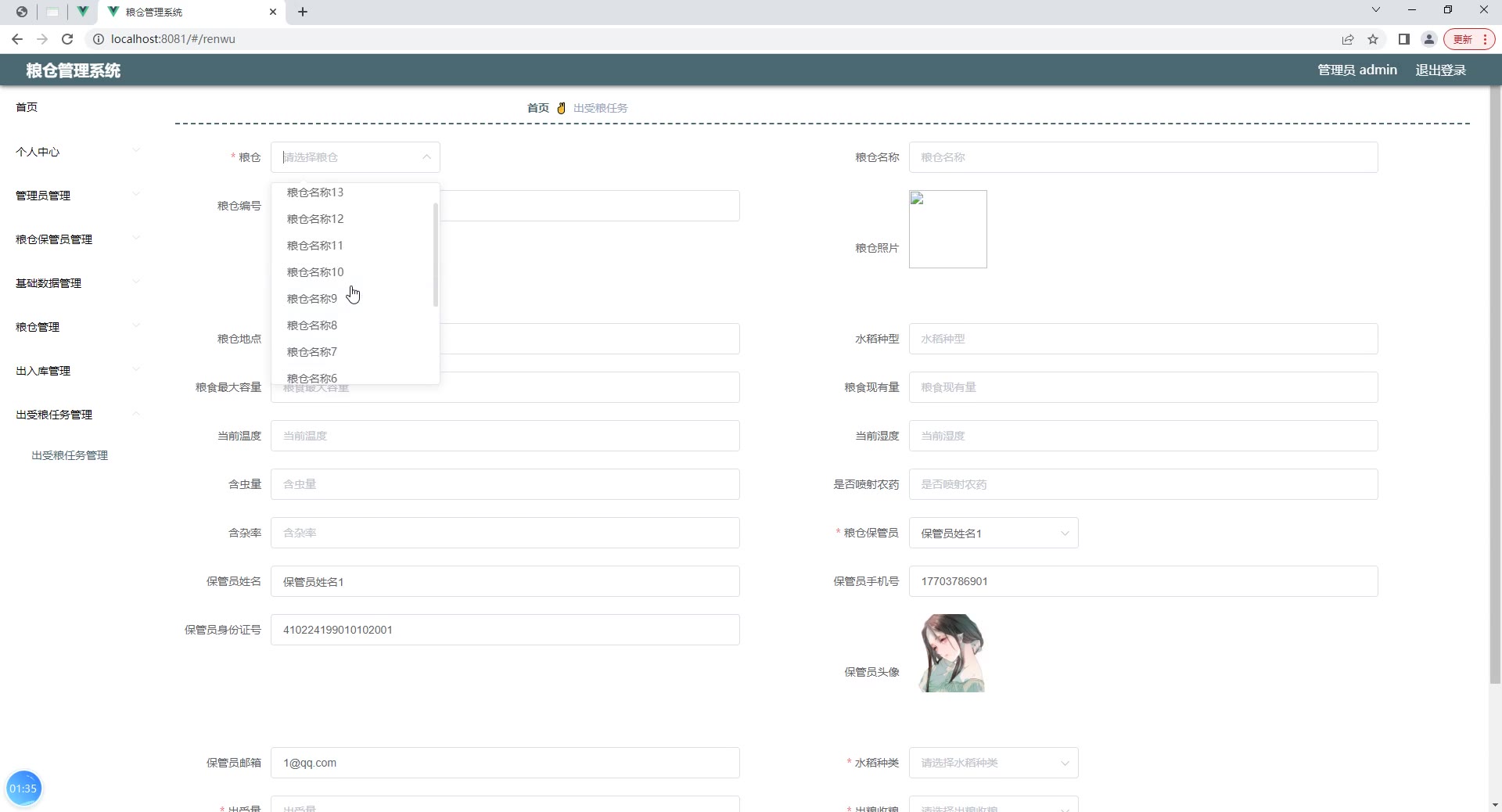Focus the 粮仓名称 input field
Viewport: 1502px width, 812px height.
pyautogui.click(x=1143, y=157)
